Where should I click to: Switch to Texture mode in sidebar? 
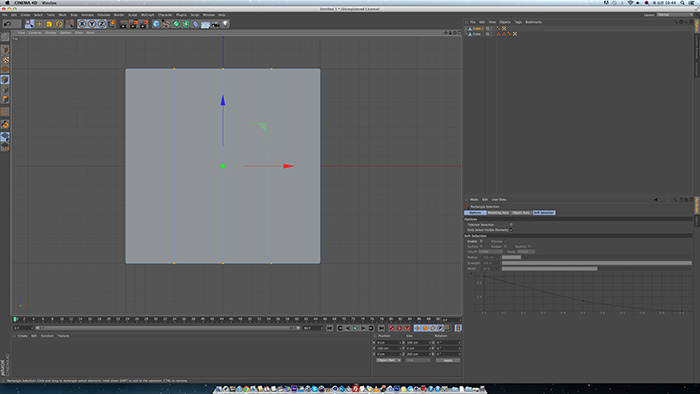[5, 59]
